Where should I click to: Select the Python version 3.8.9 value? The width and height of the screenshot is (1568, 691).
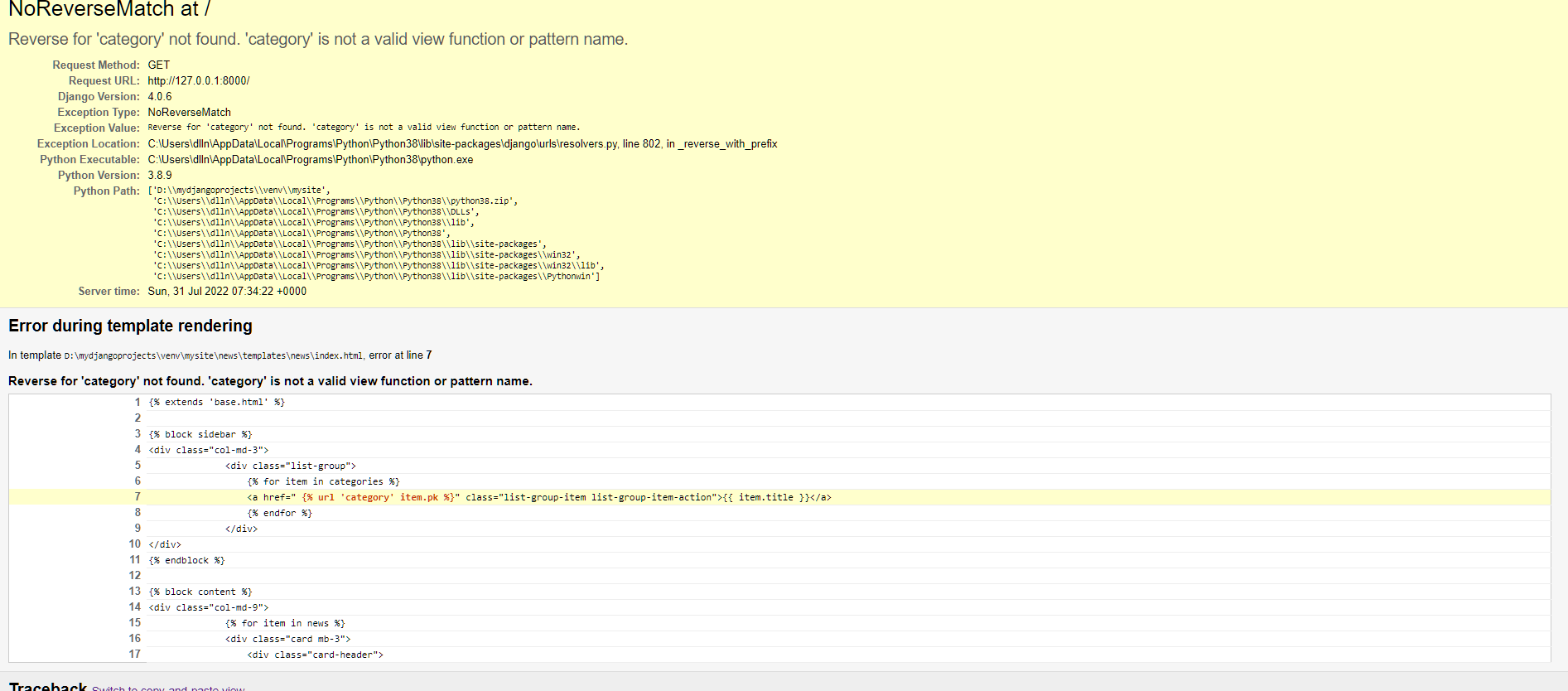[x=160, y=175]
